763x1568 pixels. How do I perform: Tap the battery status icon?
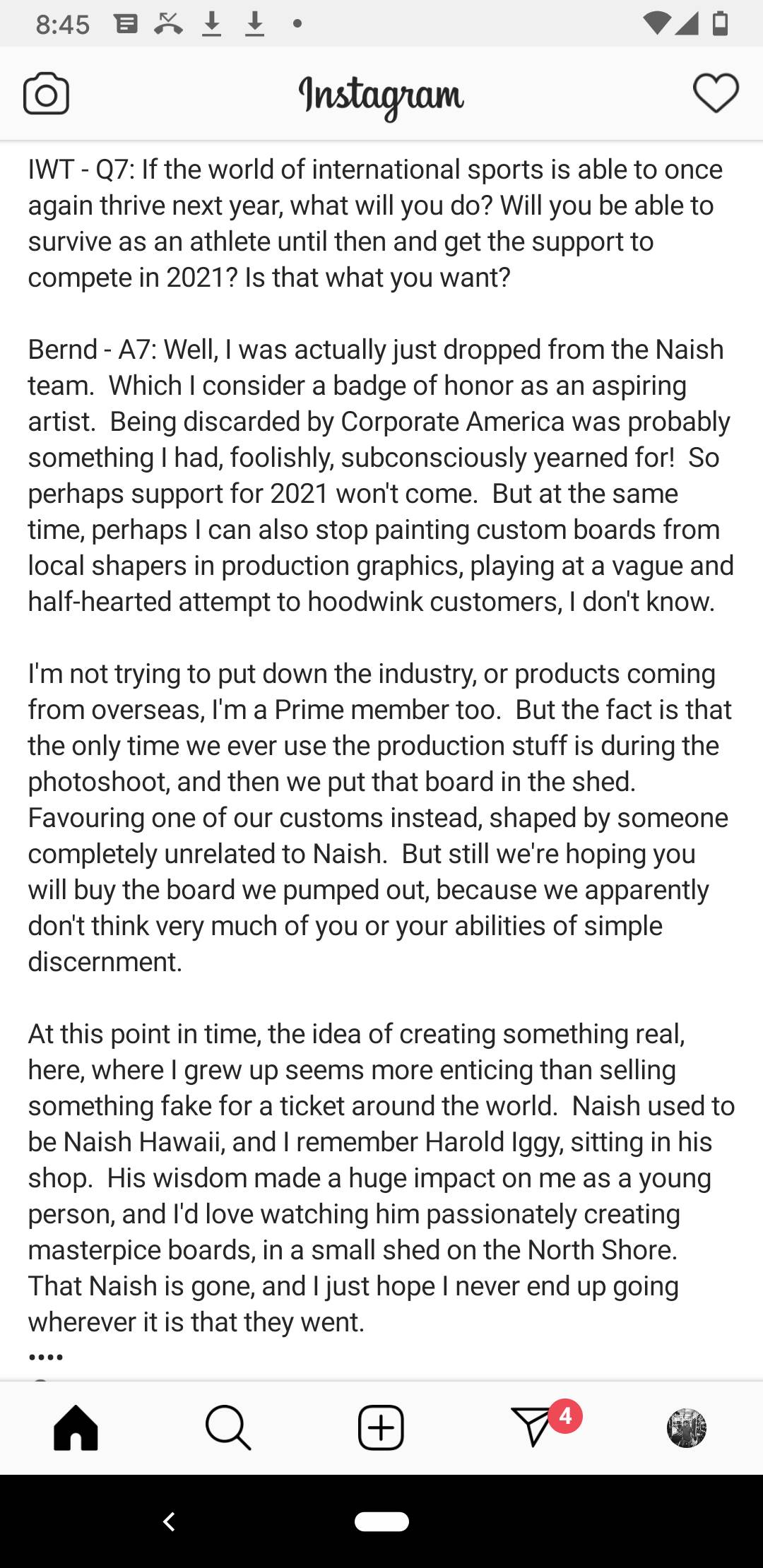pyautogui.click(x=720, y=24)
